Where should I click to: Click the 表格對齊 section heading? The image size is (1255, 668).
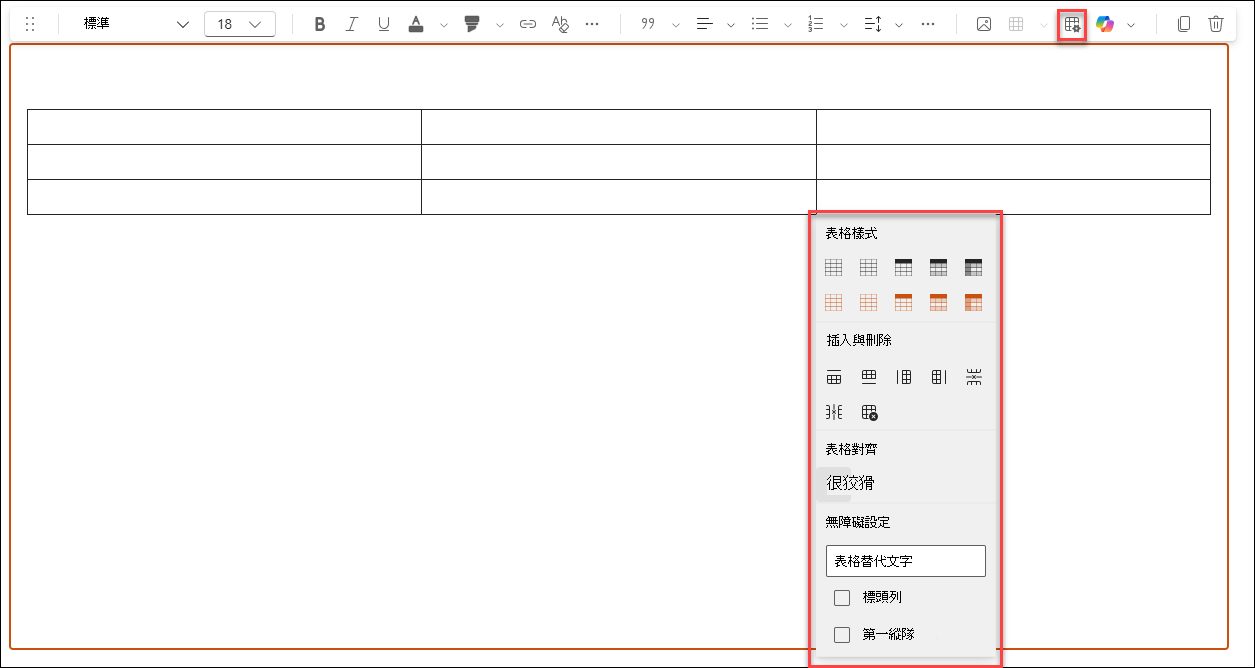coord(851,450)
